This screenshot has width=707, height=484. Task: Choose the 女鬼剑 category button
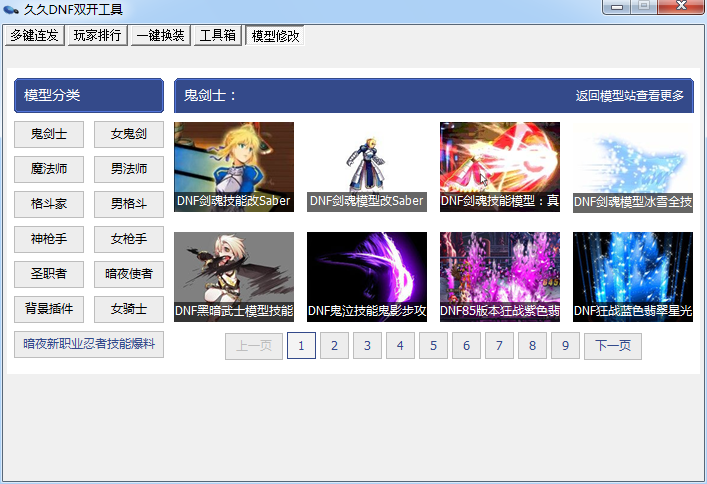point(129,134)
